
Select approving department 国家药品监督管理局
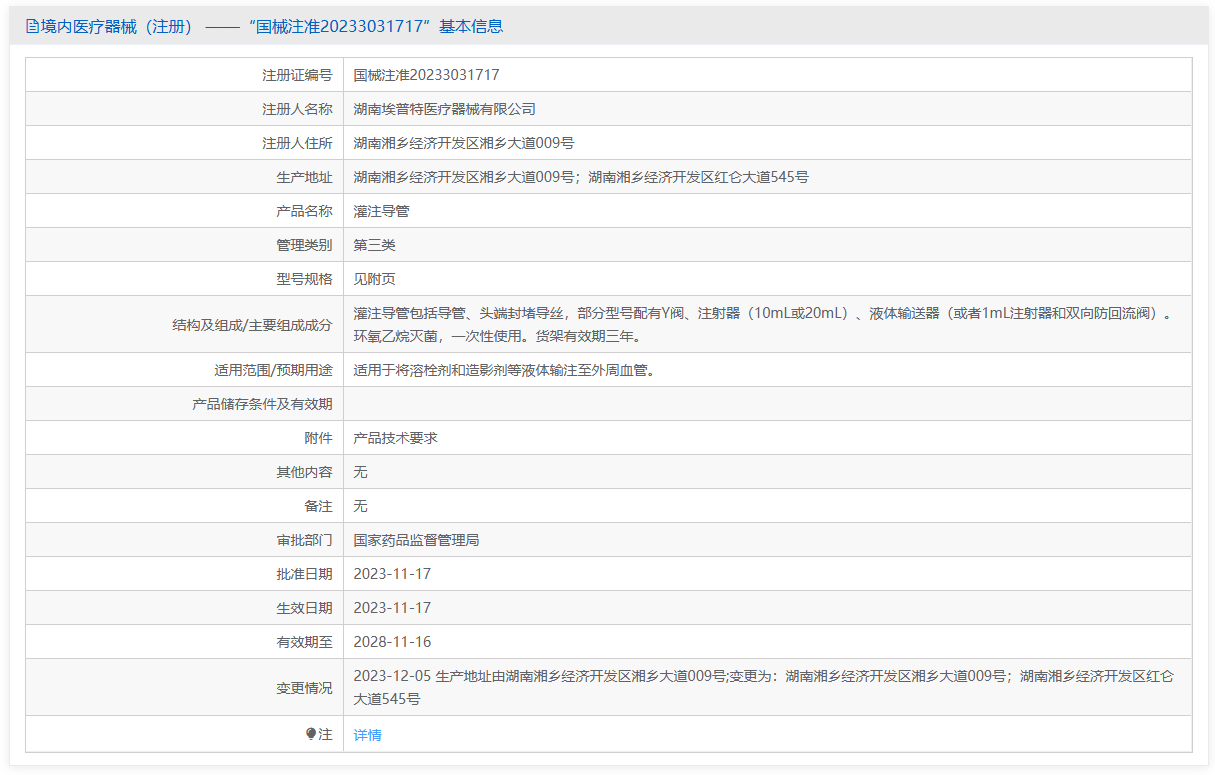[x=417, y=540]
